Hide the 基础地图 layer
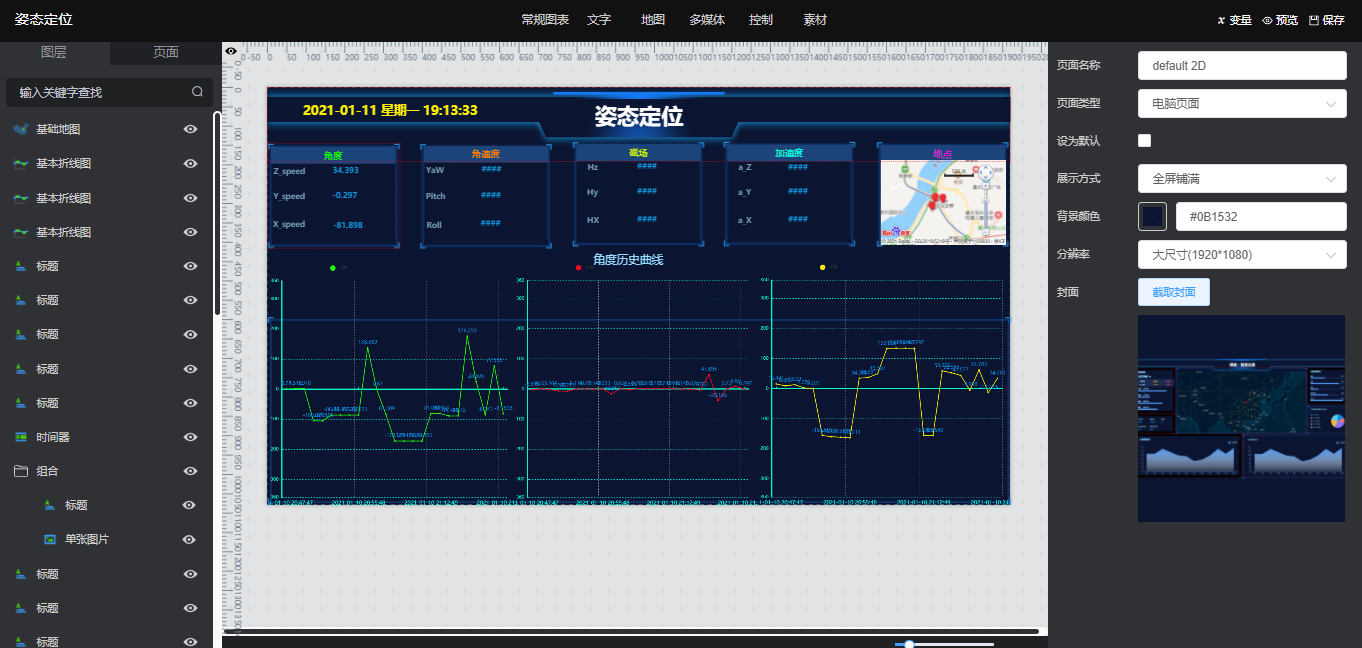The image size is (1362, 648). pyautogui.click(x=190, y=129)
